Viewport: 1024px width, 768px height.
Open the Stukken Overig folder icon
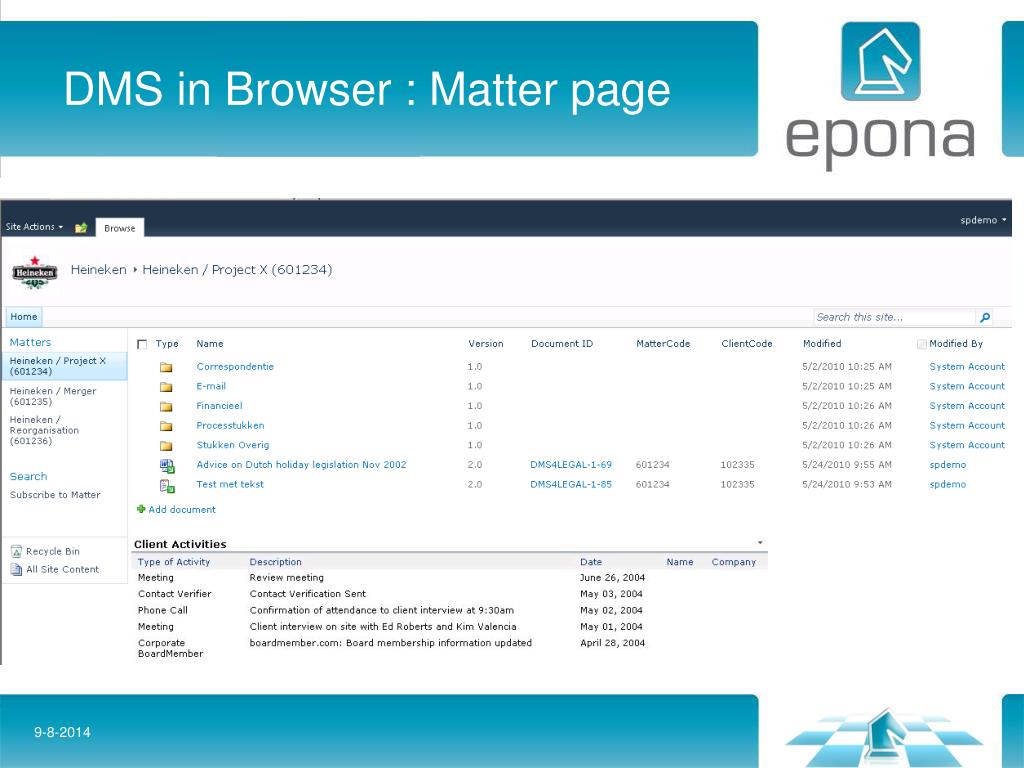(x=166, y=445)
